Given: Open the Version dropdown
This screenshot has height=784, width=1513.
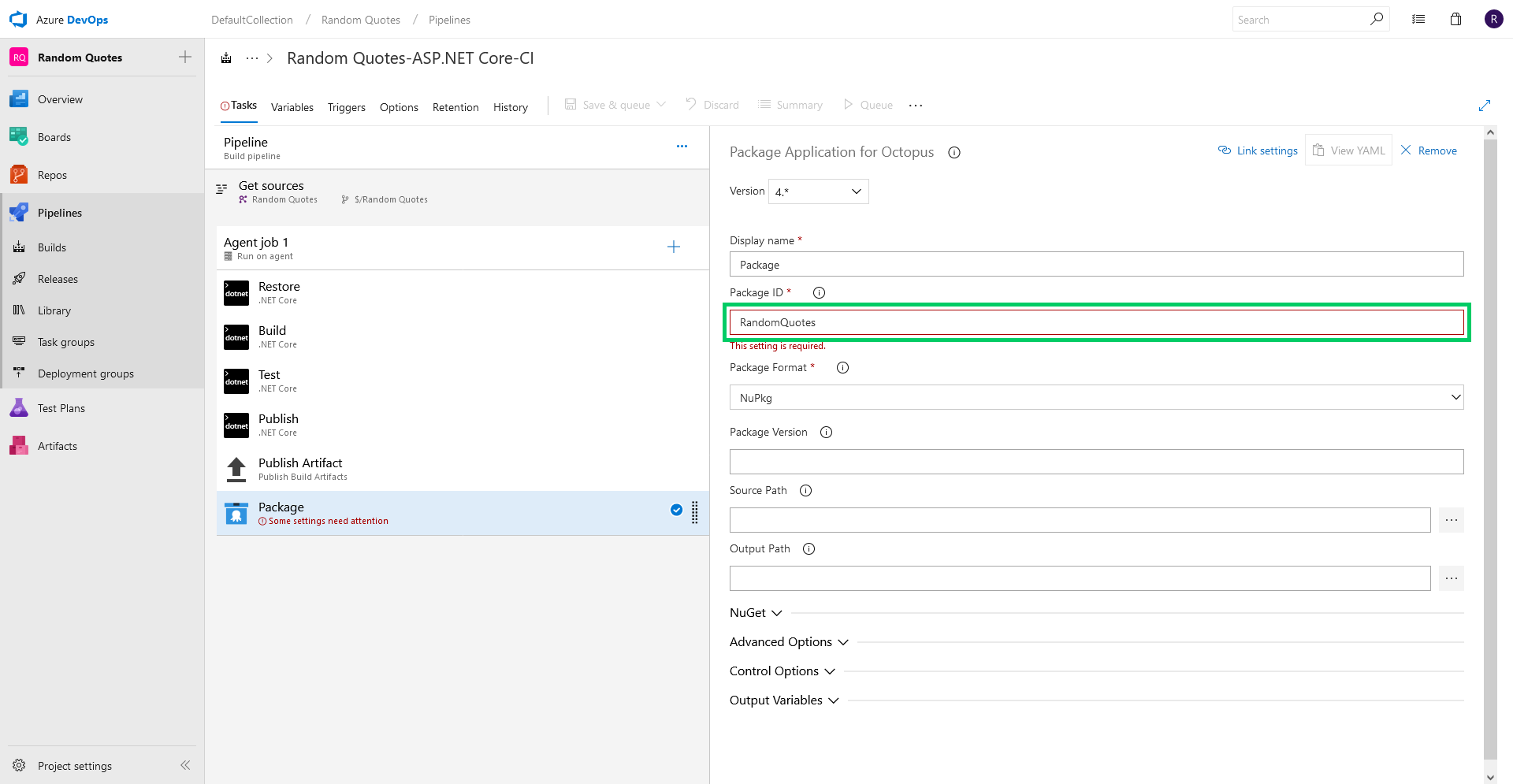Looking at the screenshot, I should [x=818, y=191].
